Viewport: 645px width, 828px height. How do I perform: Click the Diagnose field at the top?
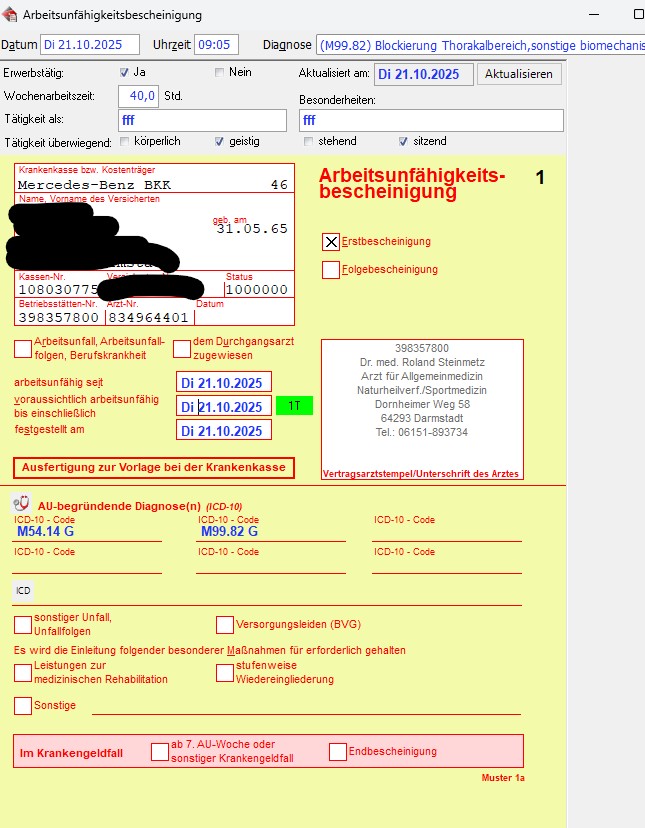pos(480,45)
